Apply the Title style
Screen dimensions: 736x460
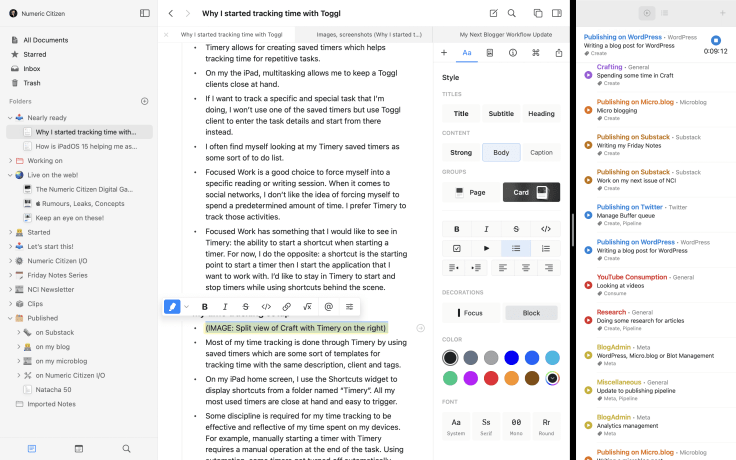pos(461,114)
